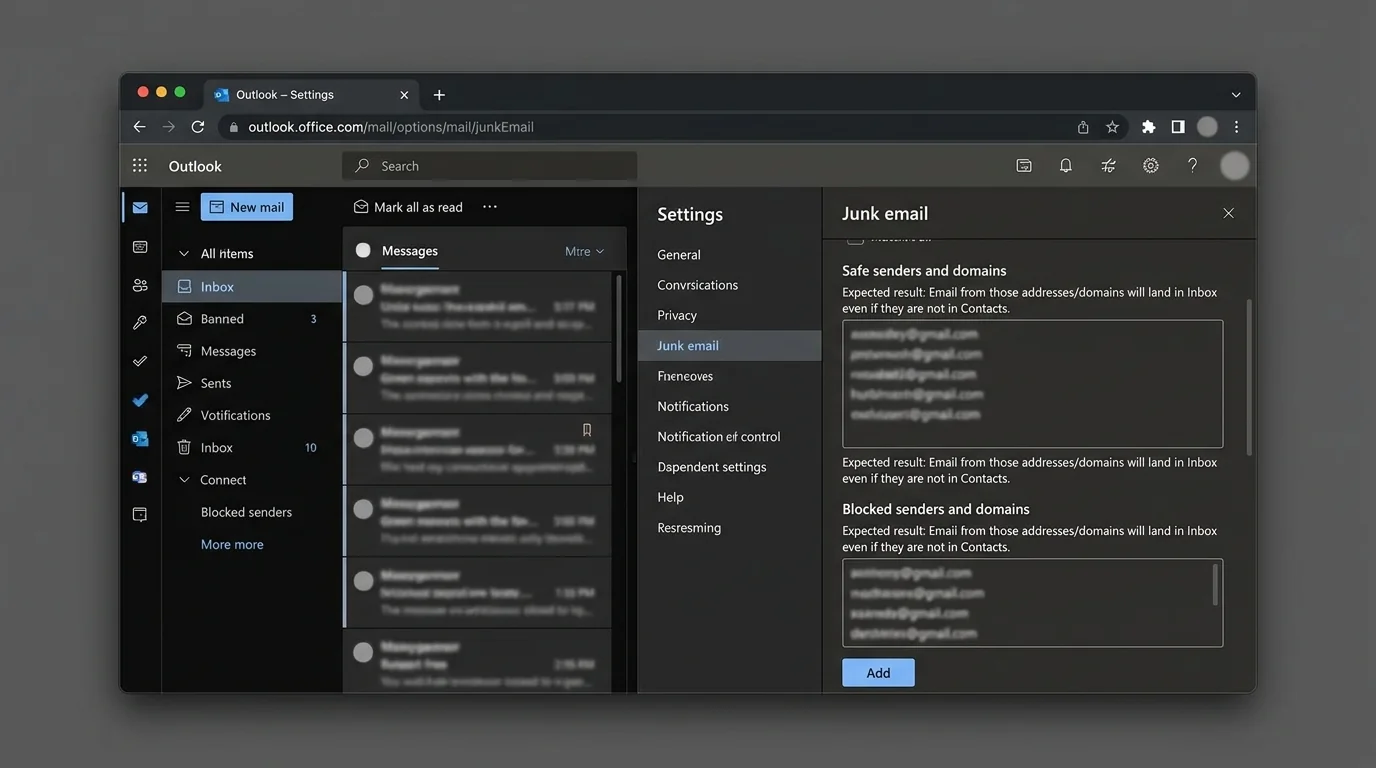Open the tab search chevron in title bar
This screenshot has height=768, width=1376.
[1236, 95]
